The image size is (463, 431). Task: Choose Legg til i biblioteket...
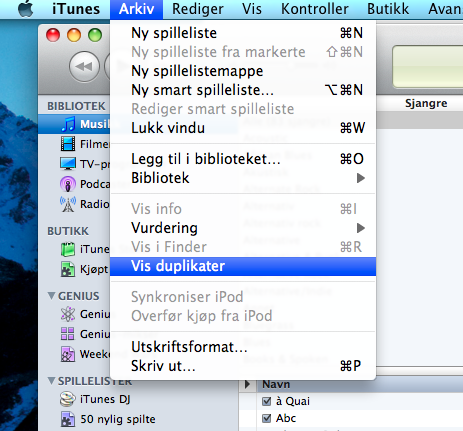243,159
